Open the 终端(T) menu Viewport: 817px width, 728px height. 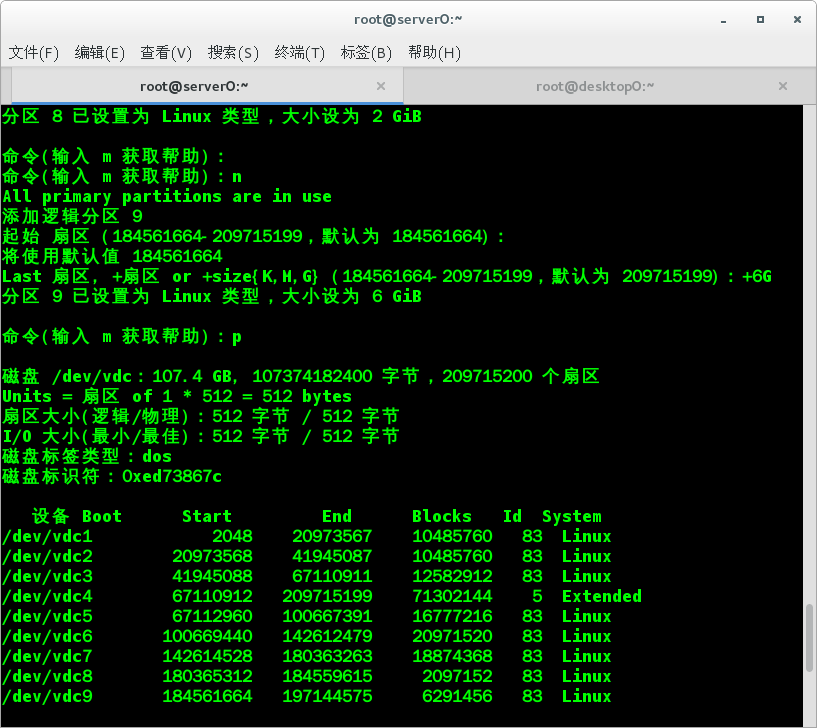click(300, 53)
